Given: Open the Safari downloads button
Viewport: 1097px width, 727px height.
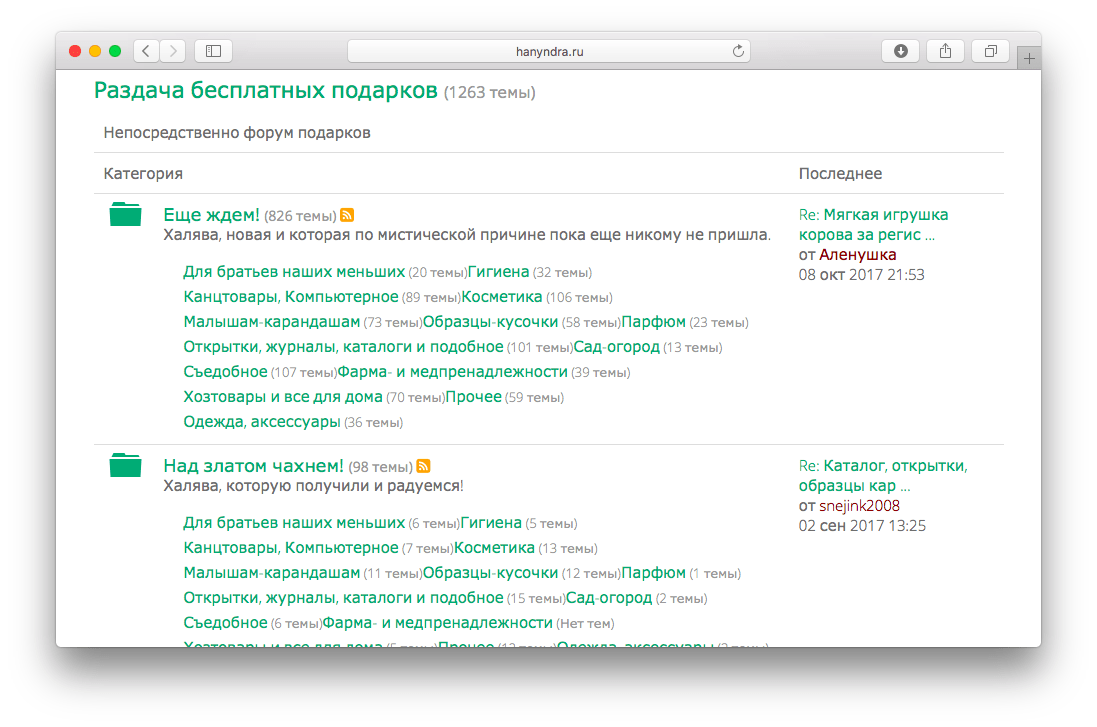Looking at the screenshot, I should pyautogui.click(x=900, y=51).
